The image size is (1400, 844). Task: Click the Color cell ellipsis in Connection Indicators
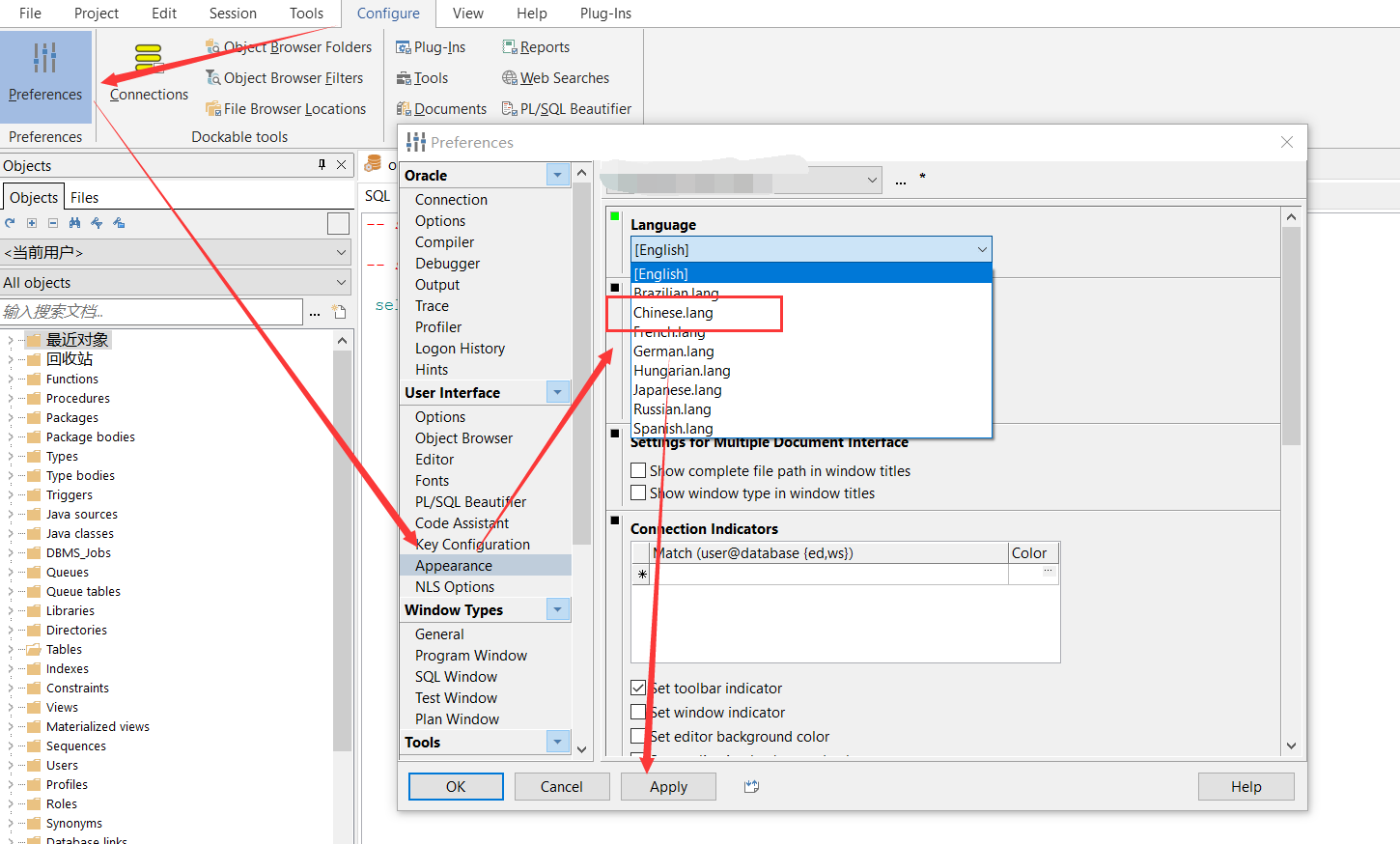click(1048, 574)
